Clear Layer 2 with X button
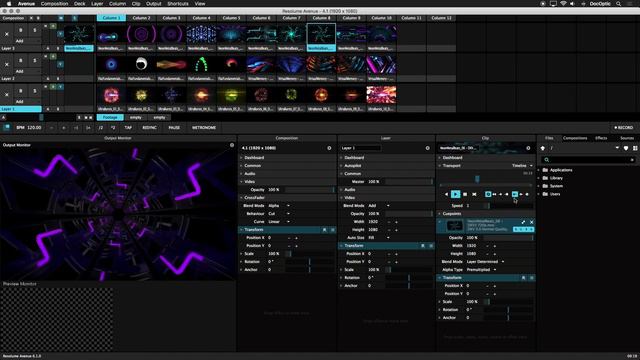 [7, 64]
